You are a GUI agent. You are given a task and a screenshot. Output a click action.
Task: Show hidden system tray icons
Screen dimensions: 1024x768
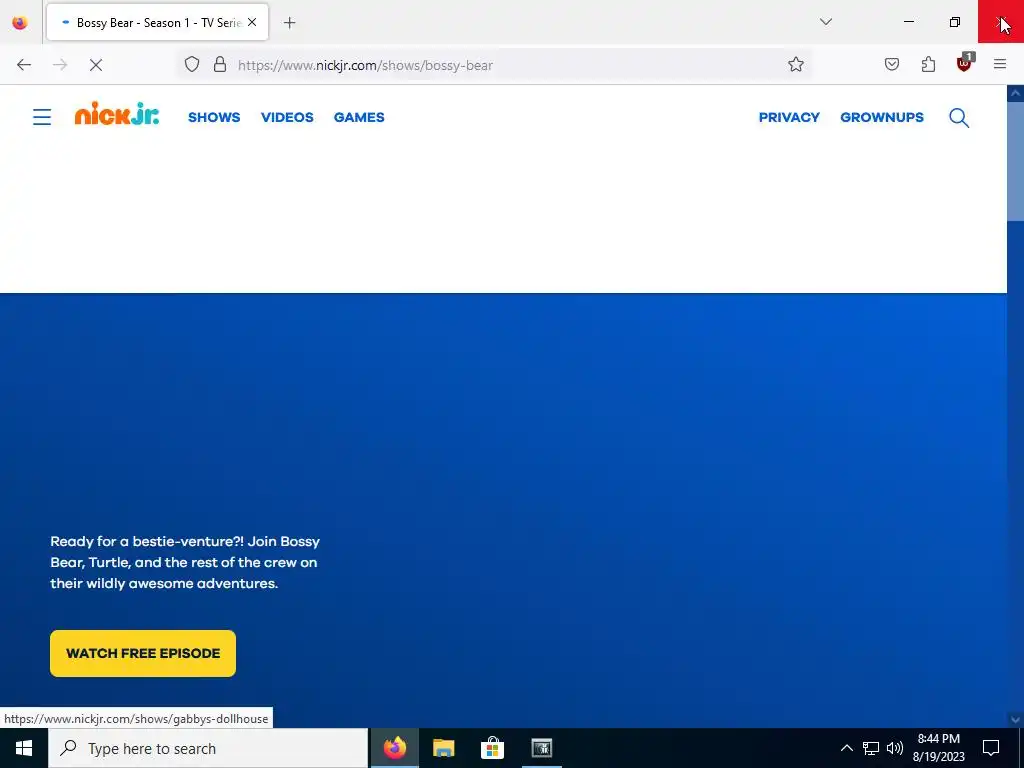click(x=846, y=748)
